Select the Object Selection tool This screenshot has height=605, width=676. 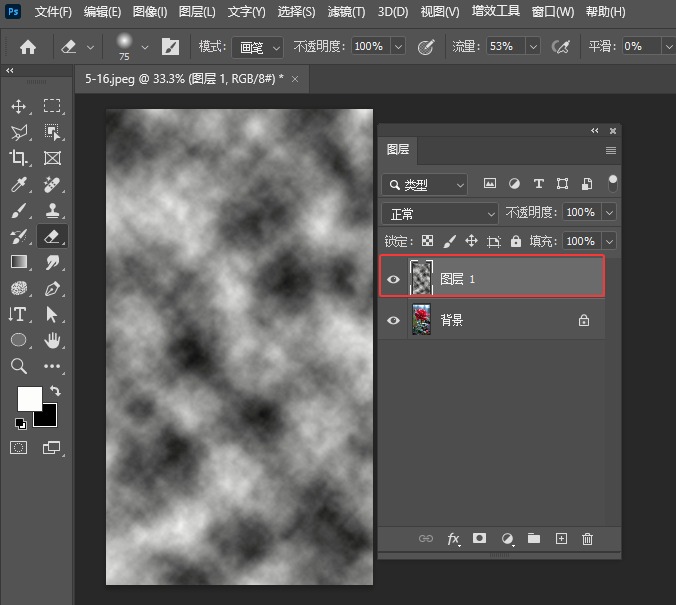click(52, 132)
